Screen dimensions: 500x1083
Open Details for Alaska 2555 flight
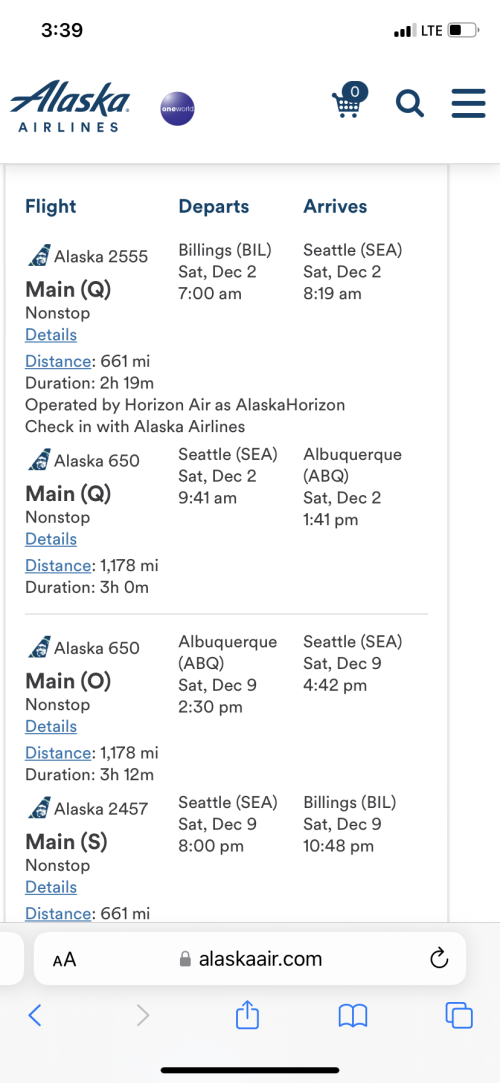[x=51, y=335]
